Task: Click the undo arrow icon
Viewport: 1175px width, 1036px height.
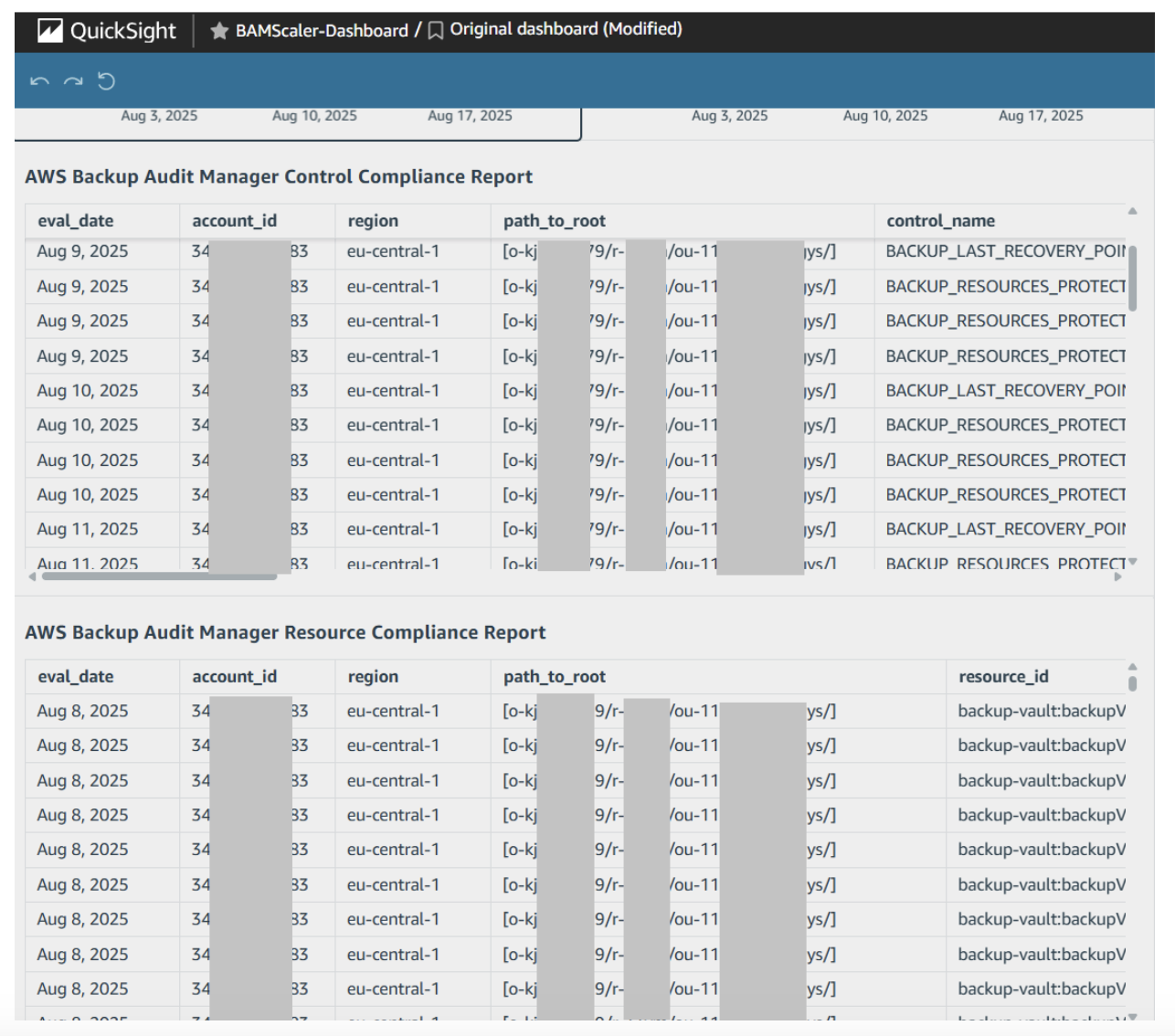Action: click(38, 81)
